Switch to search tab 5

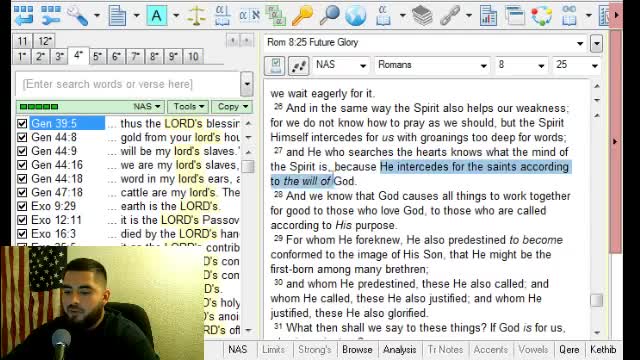[x=97, y=56]
